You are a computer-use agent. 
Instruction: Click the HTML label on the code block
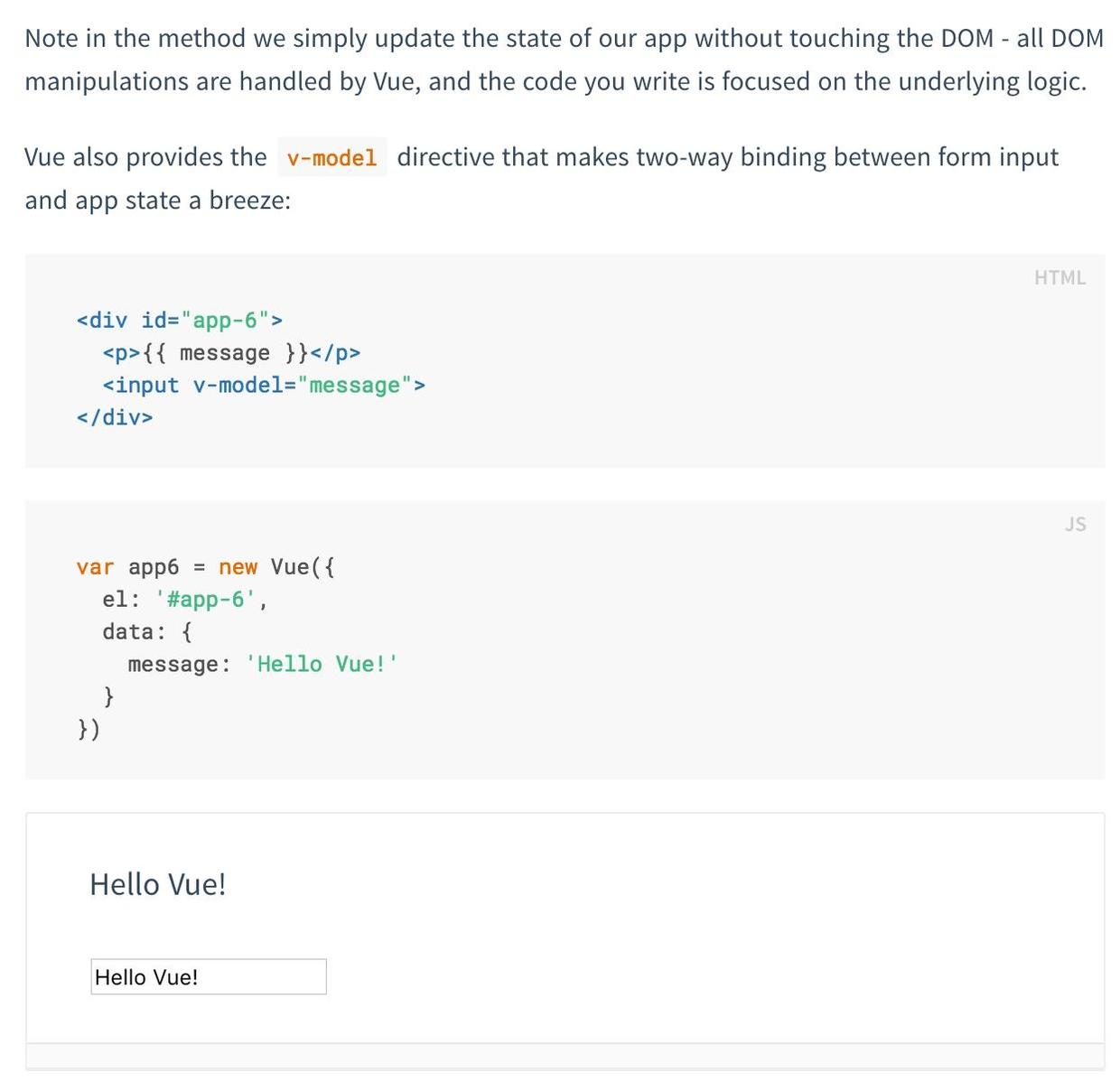[x=1059, y=277]
